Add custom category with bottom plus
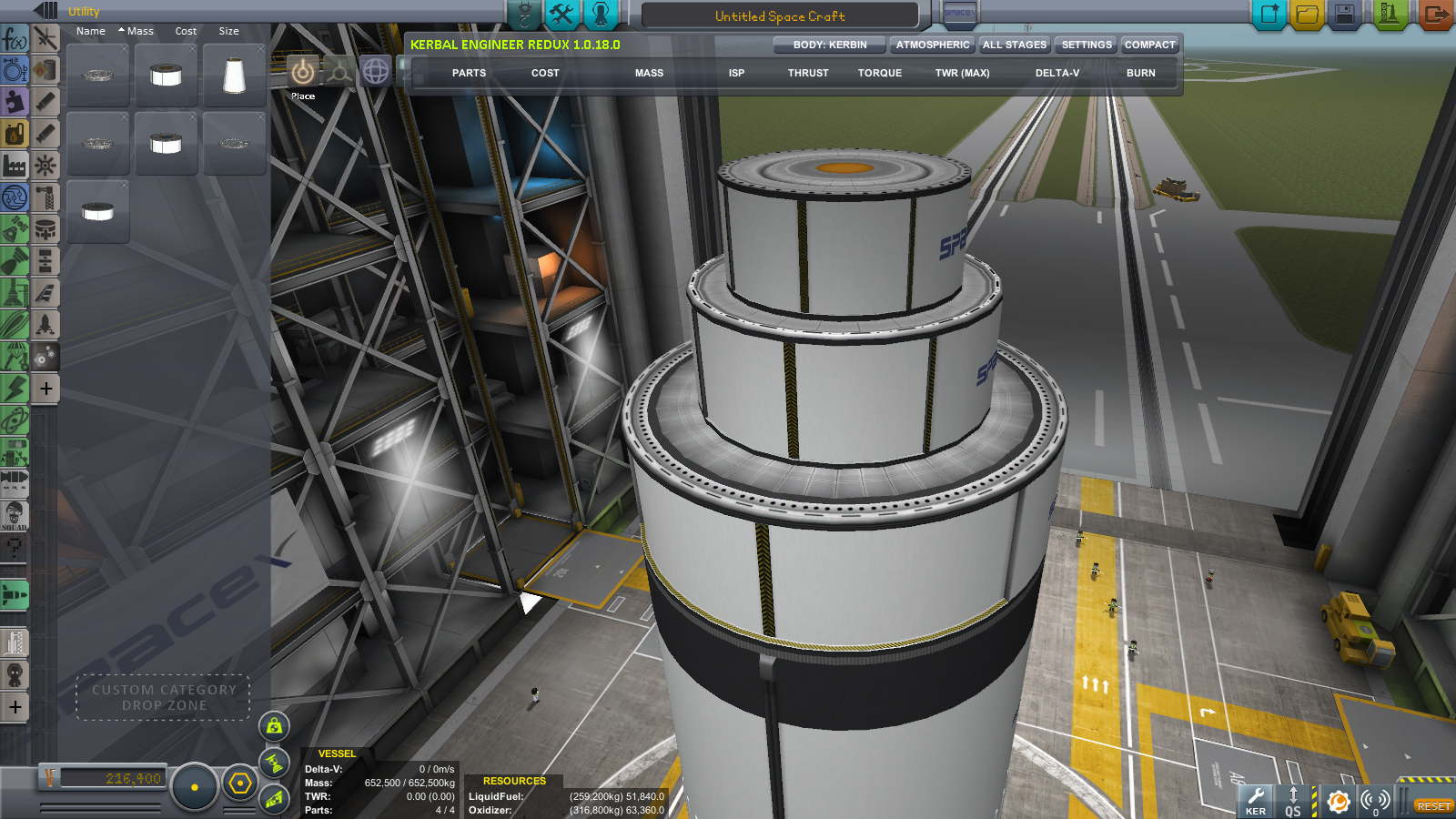Screen dimensions: 1456x819 click(x=15, y=707)
